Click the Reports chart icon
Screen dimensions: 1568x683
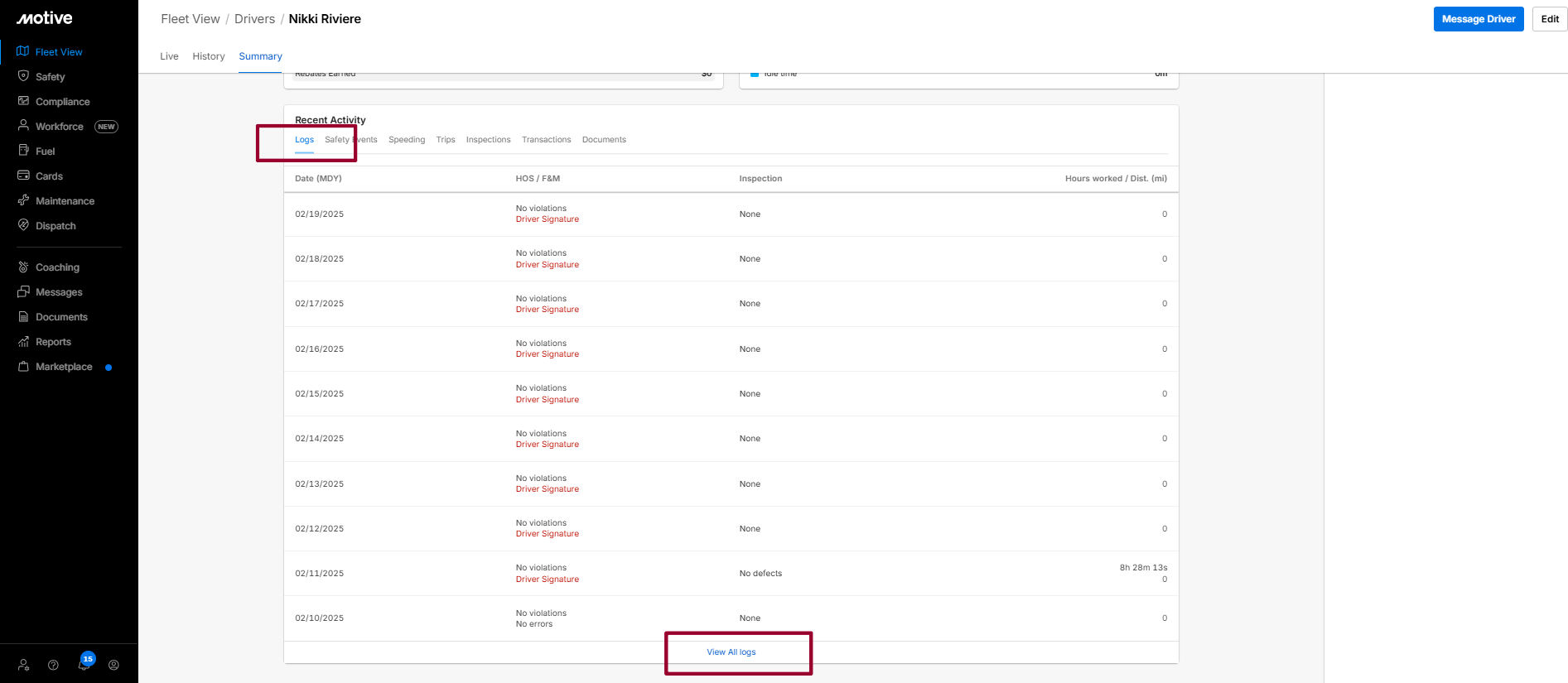point(23,341)
